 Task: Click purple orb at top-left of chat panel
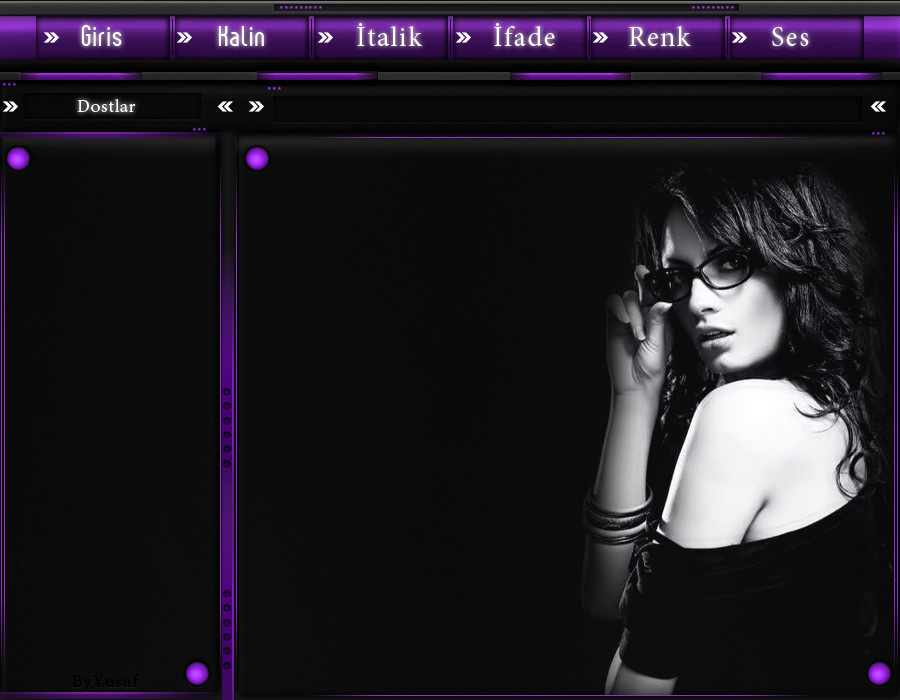coord(257,158)
